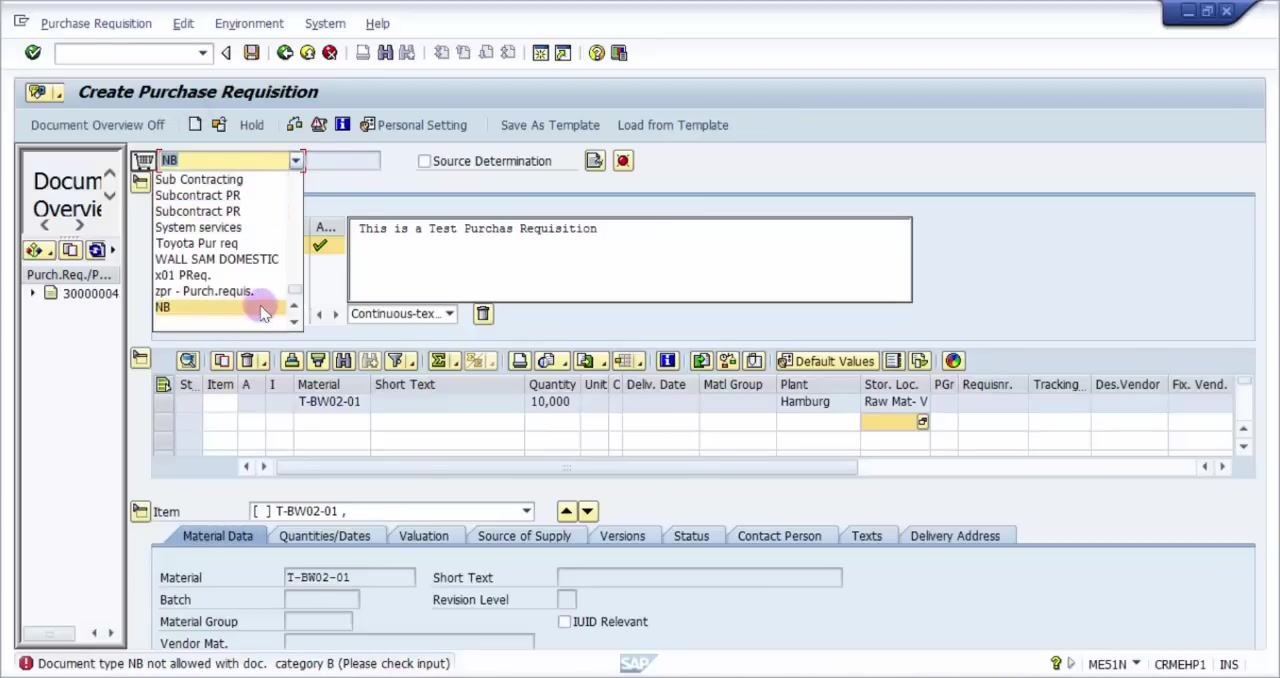Click the yellow Help question mark icon
Image resolution: width=1280 pixels, height=678 pixels.
tap(597, 53)
